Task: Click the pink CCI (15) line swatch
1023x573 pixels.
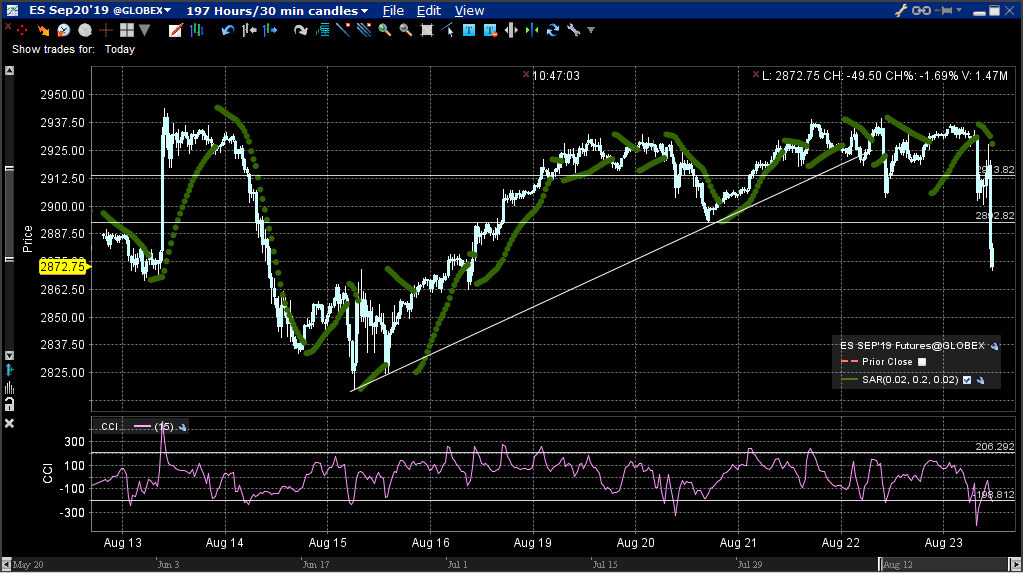Action: [142, 427]
